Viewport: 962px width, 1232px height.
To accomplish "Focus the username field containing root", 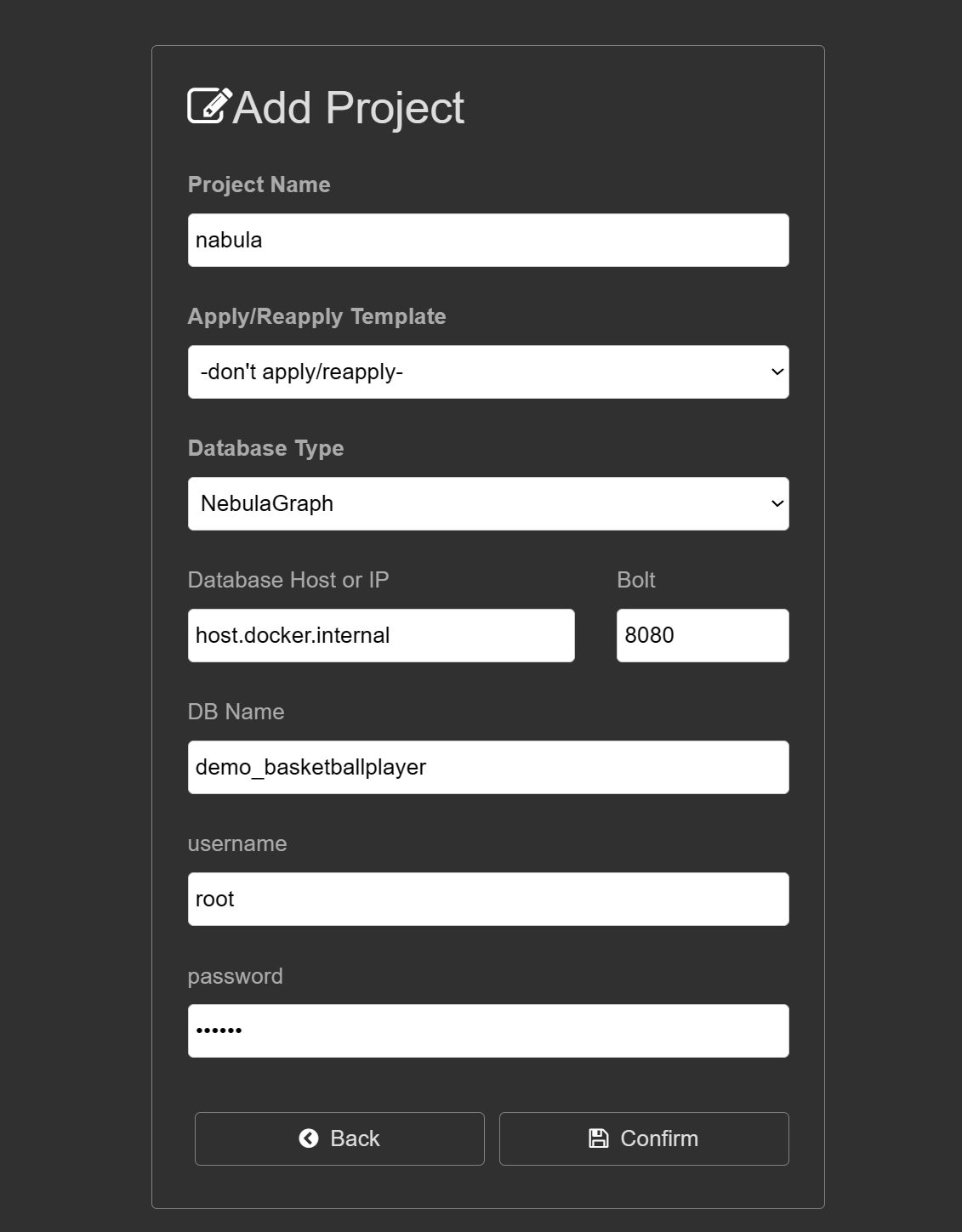I will pos(488,899).
